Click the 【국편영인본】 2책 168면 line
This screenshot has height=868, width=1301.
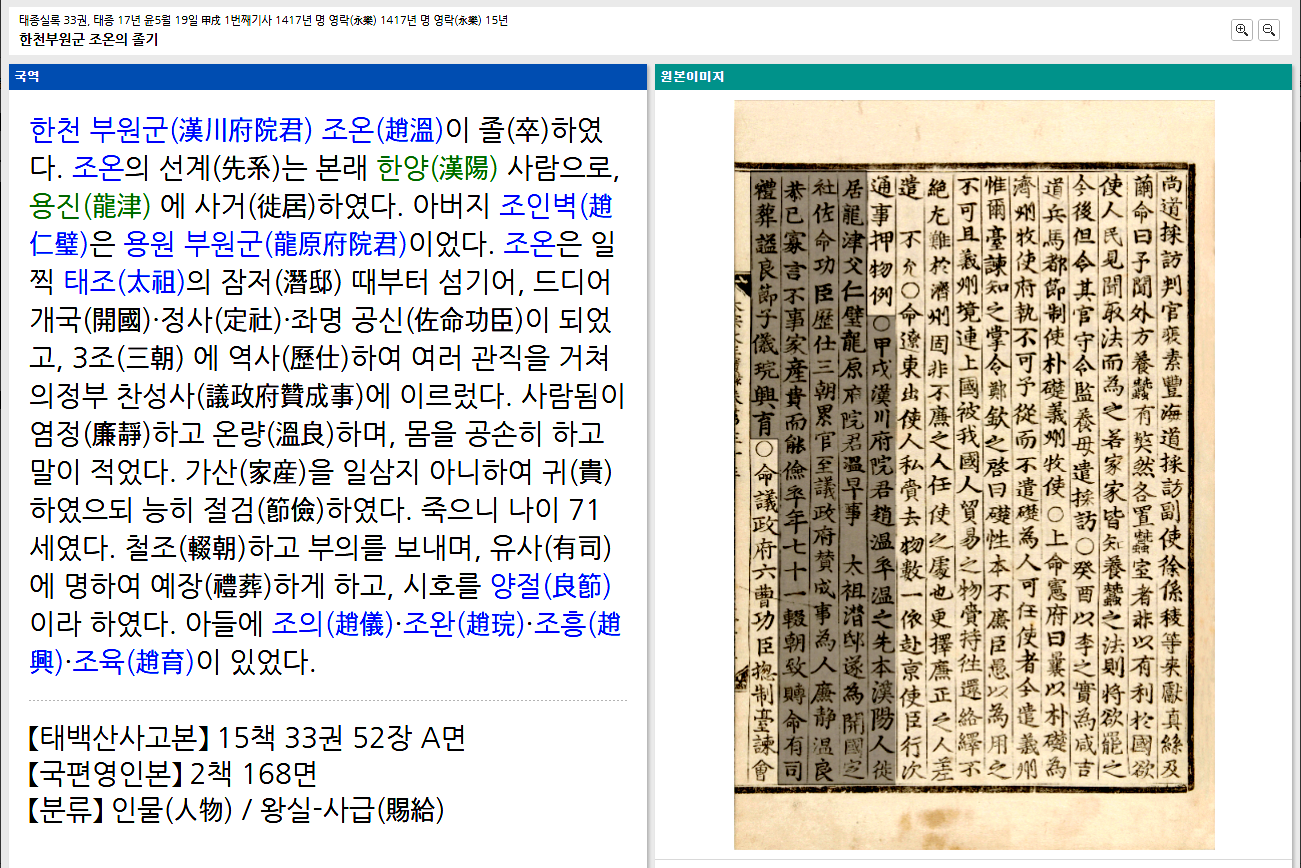point(173,773)
